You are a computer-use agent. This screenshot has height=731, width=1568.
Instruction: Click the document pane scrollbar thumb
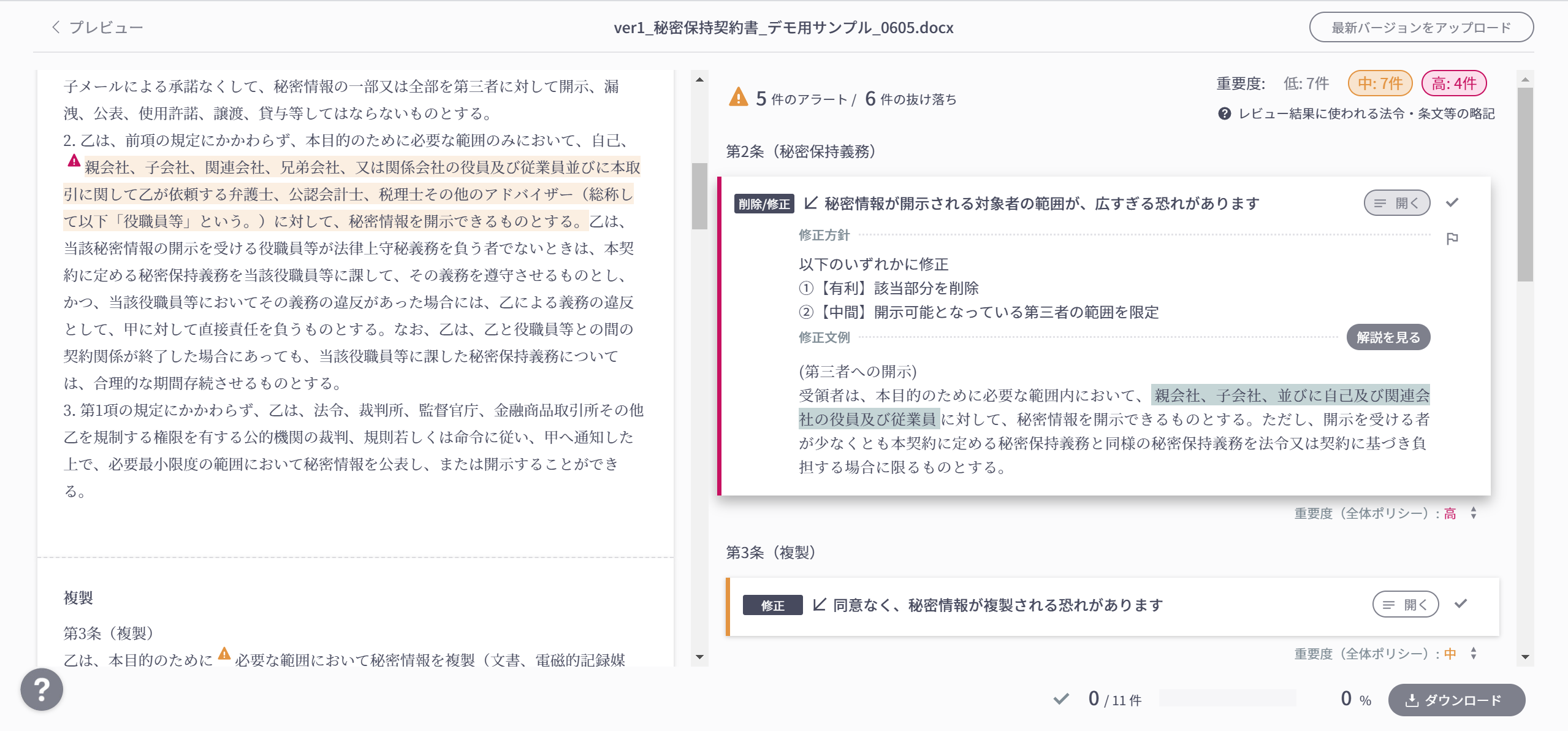tap(699, 196)
